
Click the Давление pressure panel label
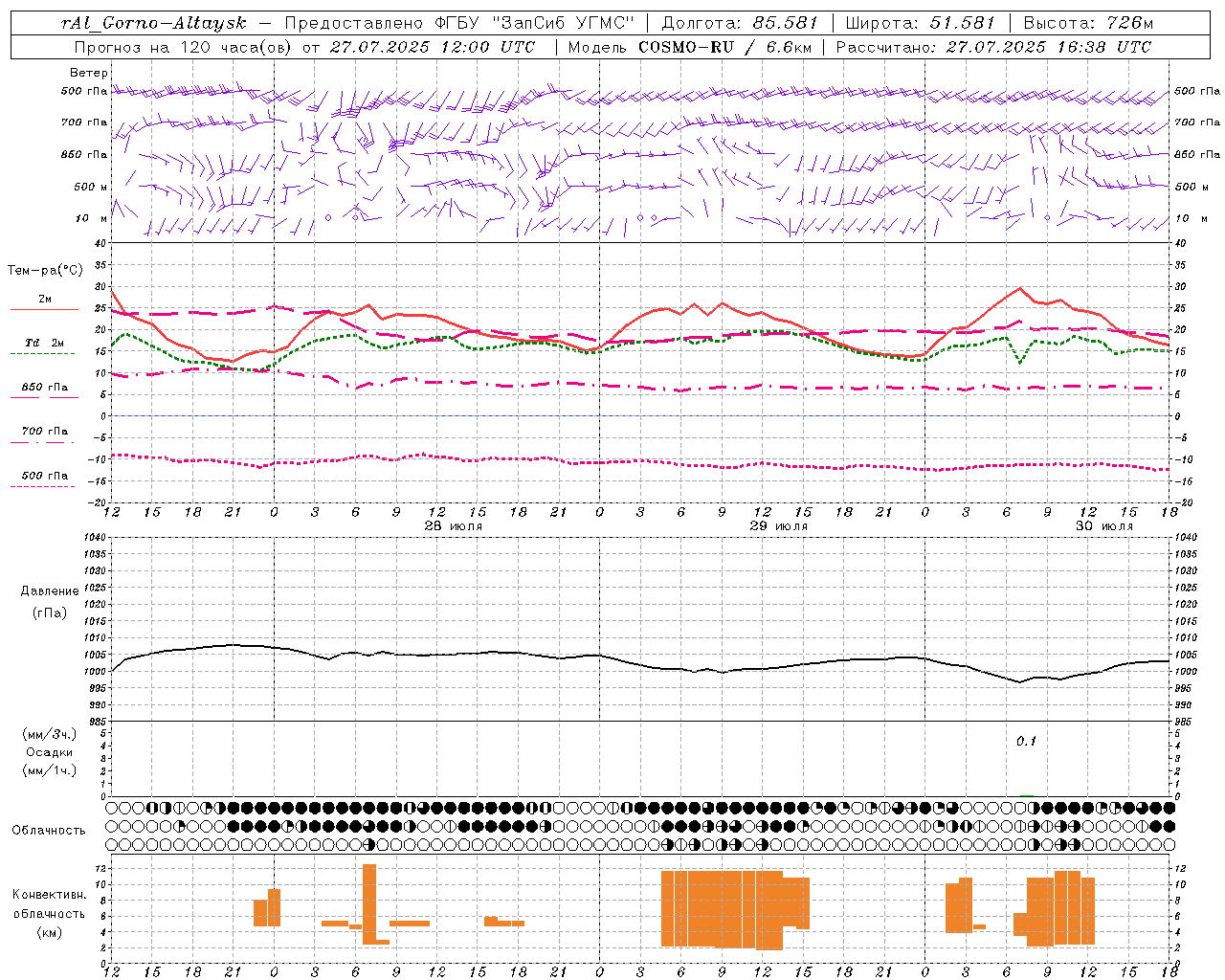click(x=50, y=591)
